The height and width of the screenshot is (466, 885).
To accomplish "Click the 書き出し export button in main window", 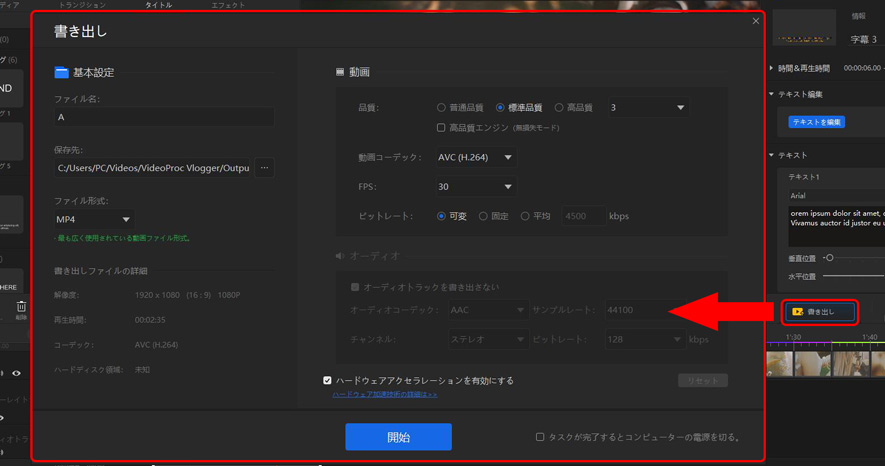I will (x=820, y=311).
